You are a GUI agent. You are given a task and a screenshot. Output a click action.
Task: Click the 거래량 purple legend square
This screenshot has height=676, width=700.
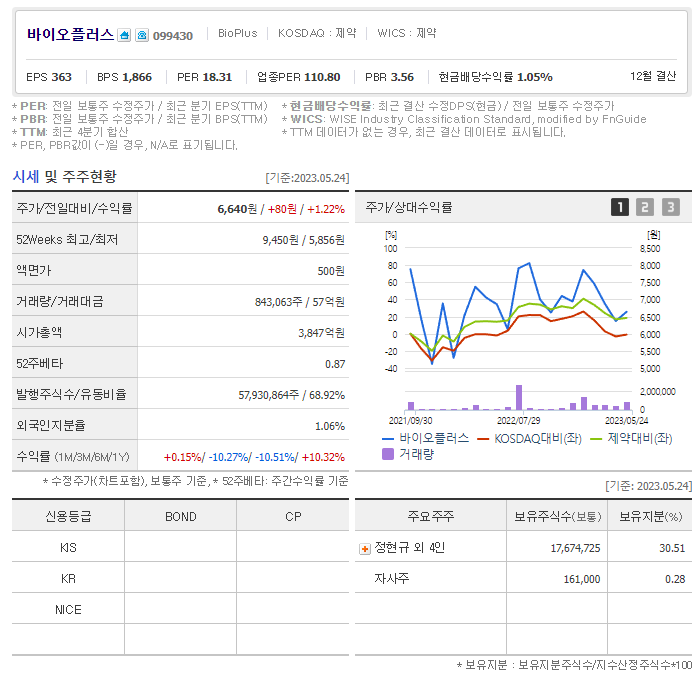[388, 454]
